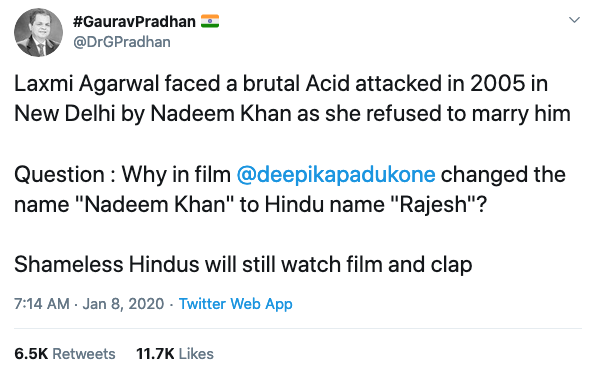The image size is (596, 377).
Task: Click the Twitter Web App source link
Action: 236,304
